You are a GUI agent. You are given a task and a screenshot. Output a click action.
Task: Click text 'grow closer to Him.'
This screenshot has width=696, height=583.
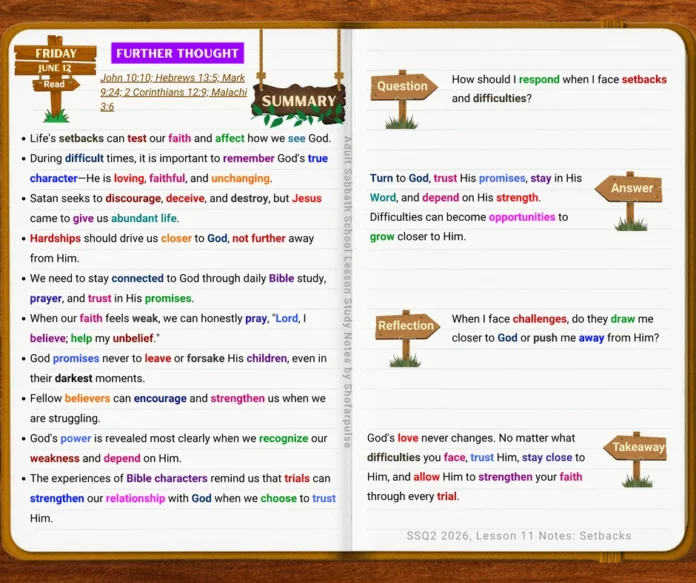[x=418, y=237]
